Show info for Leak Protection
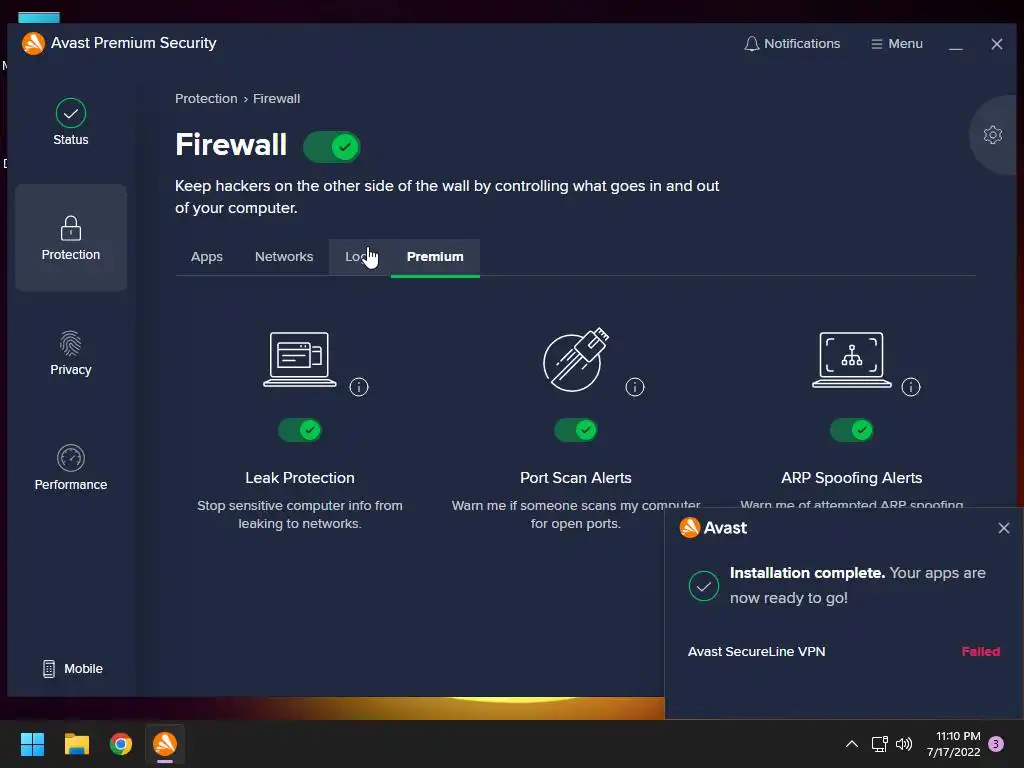 (x=359, y=387)
